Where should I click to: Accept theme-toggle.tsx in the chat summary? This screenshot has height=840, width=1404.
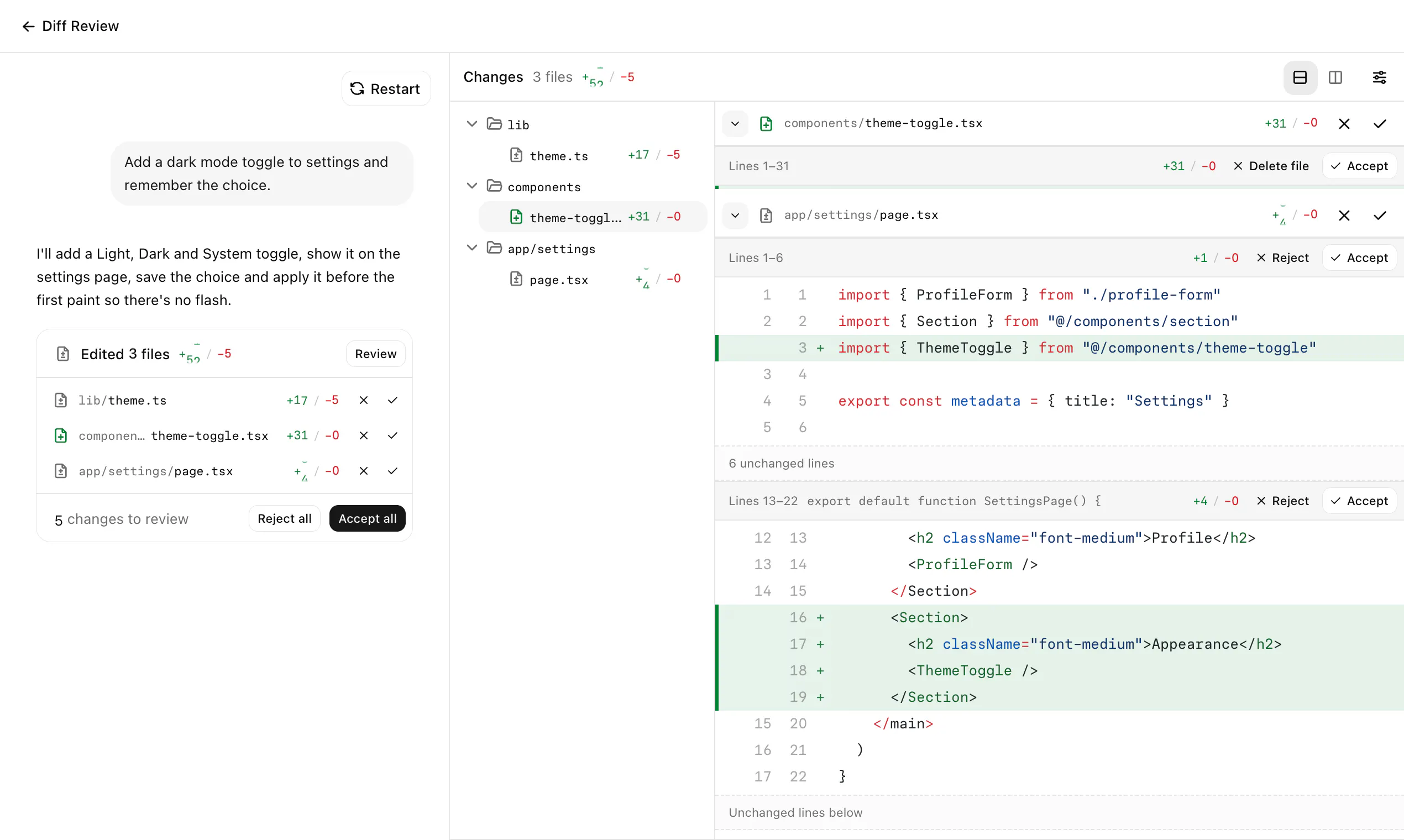(392, 435)
